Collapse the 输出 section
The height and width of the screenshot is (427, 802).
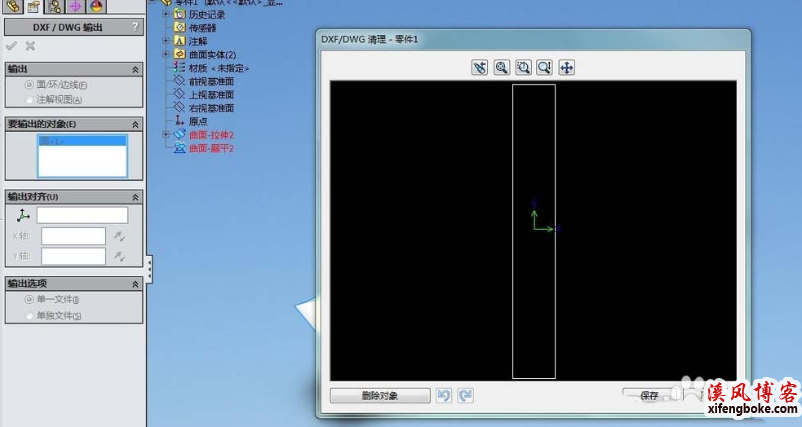point(135,70)
